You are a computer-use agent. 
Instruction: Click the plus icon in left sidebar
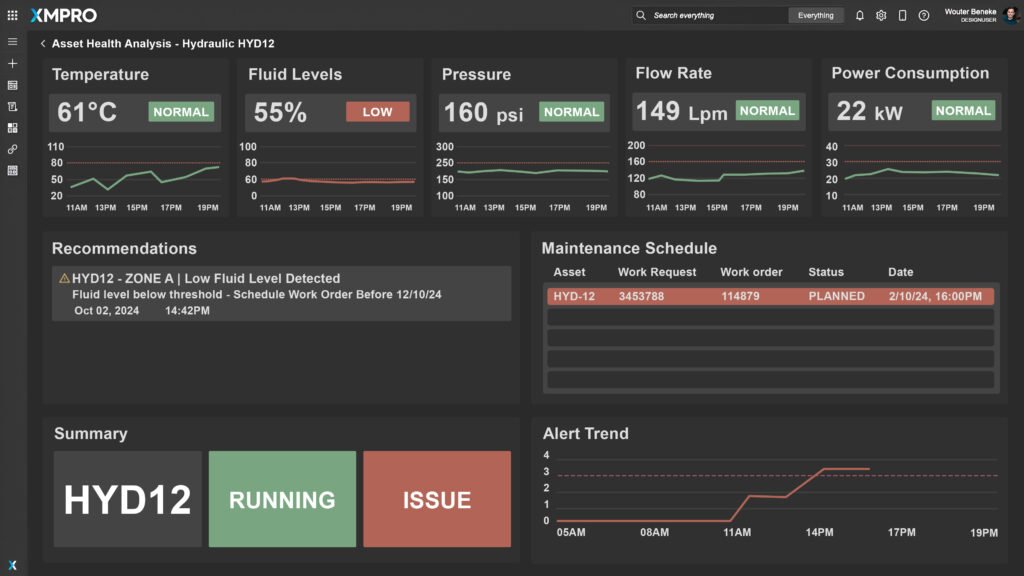pos(12,63)
